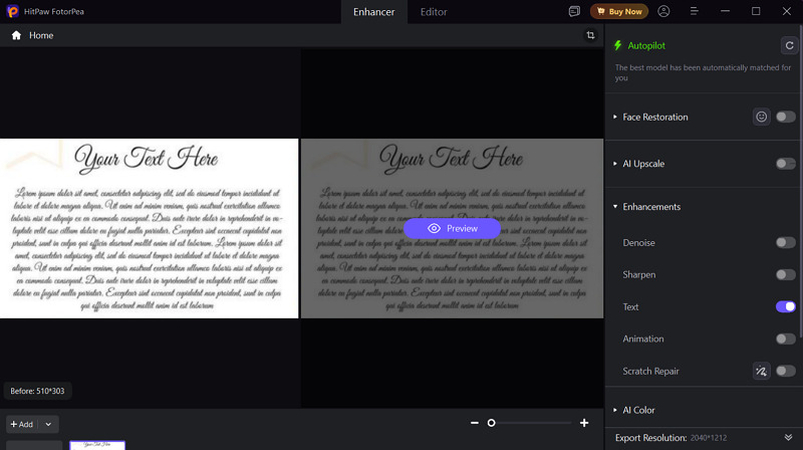Disable the Text enhancement toggle
803x450 pixels.
pyautogui.click(x=785, y=307)
